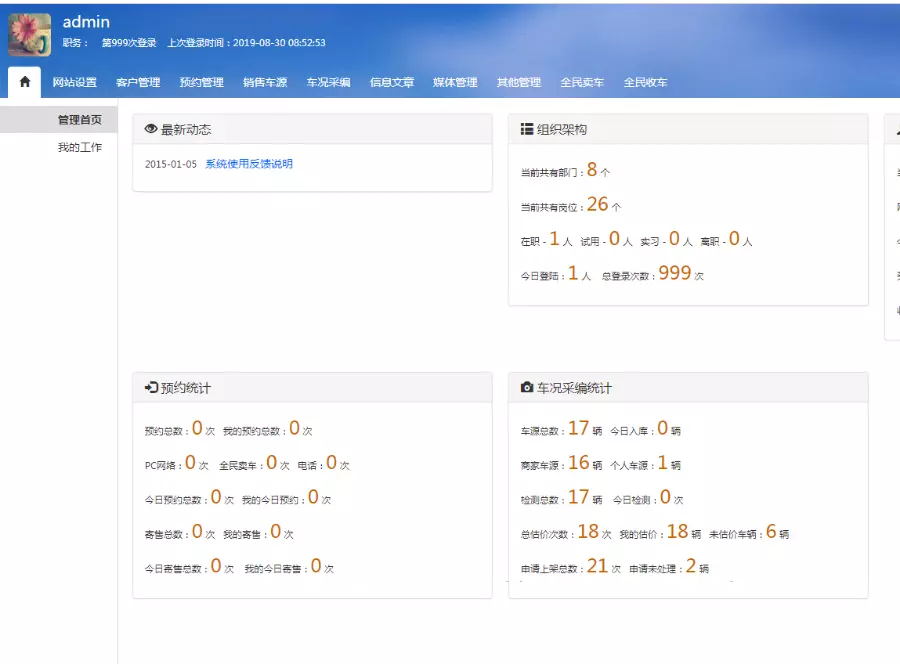
Task: Click the admin username in header
Action: pyautogui.click(x=86, y=22)
